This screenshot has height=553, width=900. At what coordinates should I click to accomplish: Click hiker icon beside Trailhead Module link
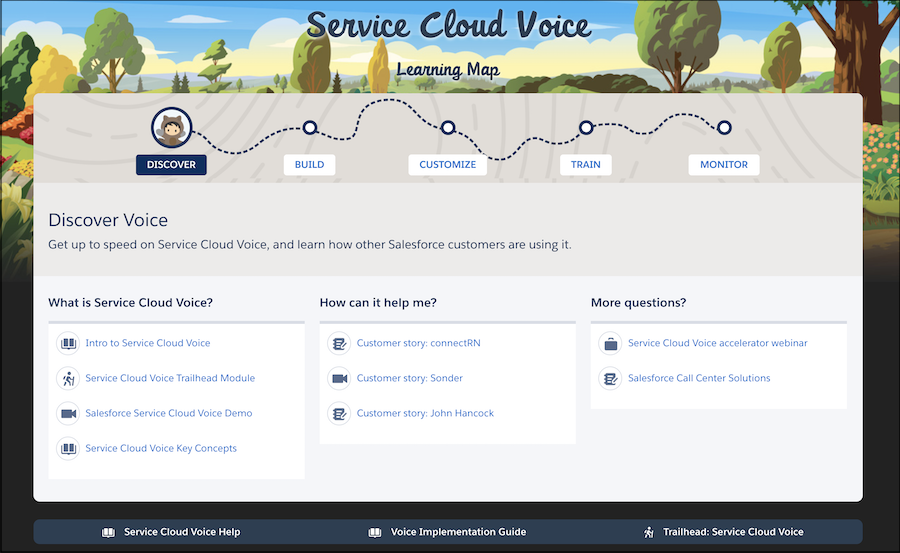pos(68,378)
